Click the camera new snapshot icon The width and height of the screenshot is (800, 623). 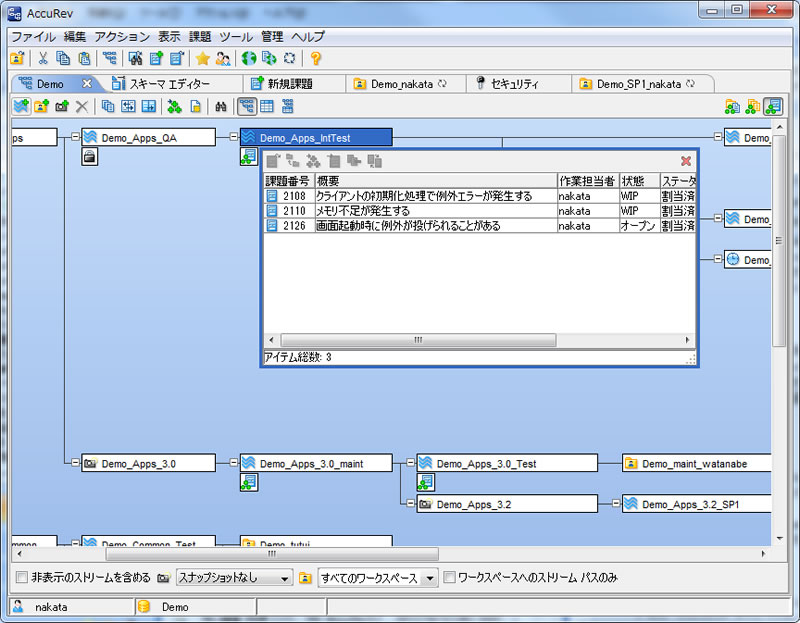pyautogui.click(x=62, y=106)
